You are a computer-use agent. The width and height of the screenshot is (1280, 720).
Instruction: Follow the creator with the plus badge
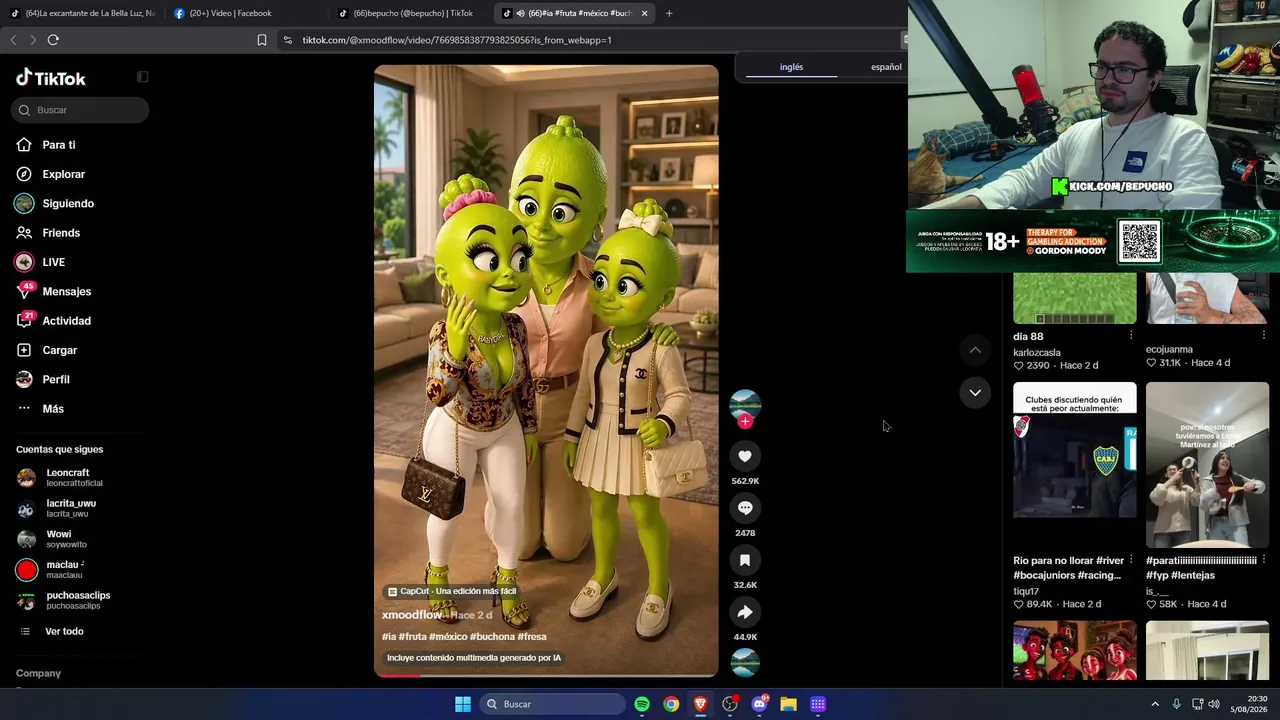click(x=745, y=422)
